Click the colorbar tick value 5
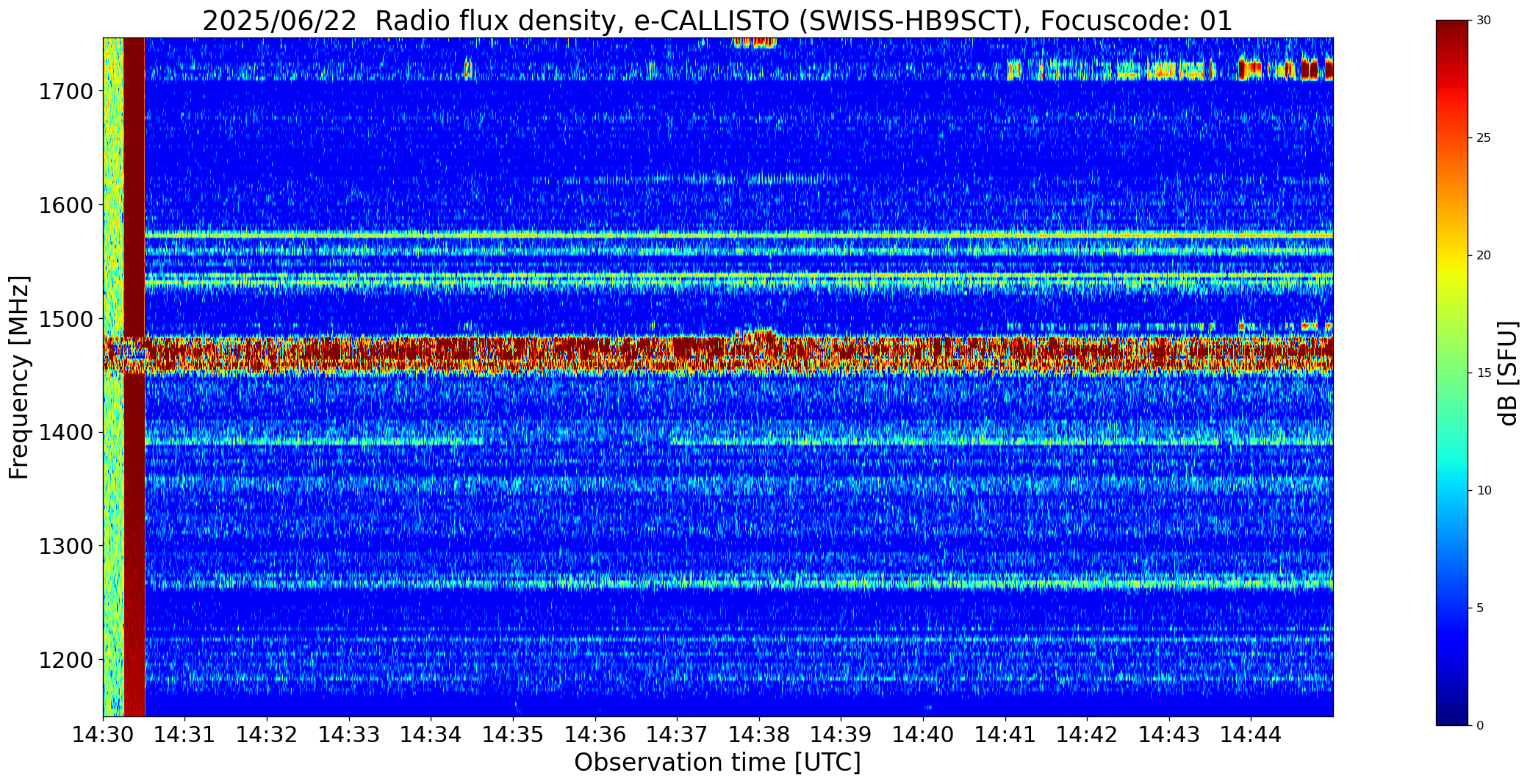 tap(1480, 608)
